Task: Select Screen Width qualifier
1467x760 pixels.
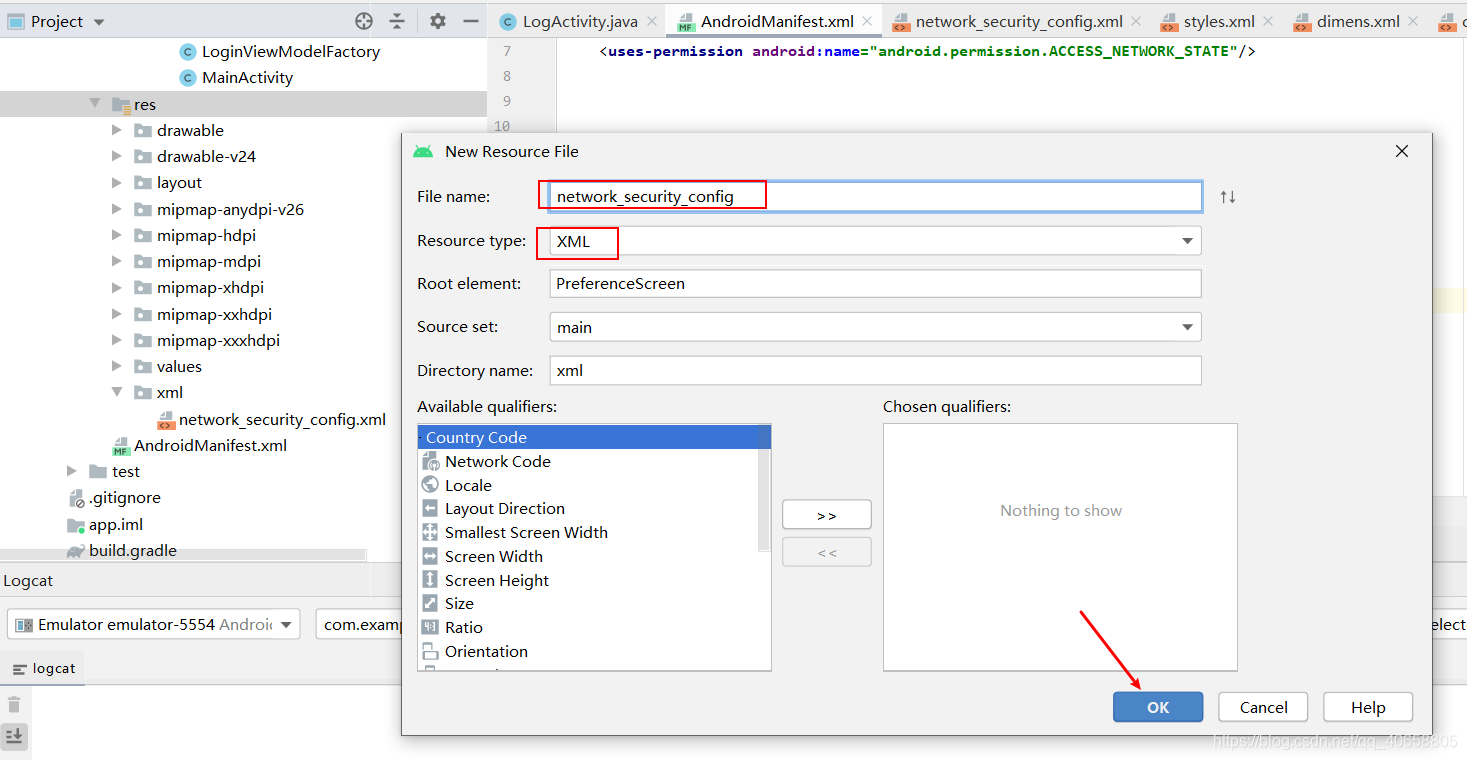Action: [x=588, y=556]
